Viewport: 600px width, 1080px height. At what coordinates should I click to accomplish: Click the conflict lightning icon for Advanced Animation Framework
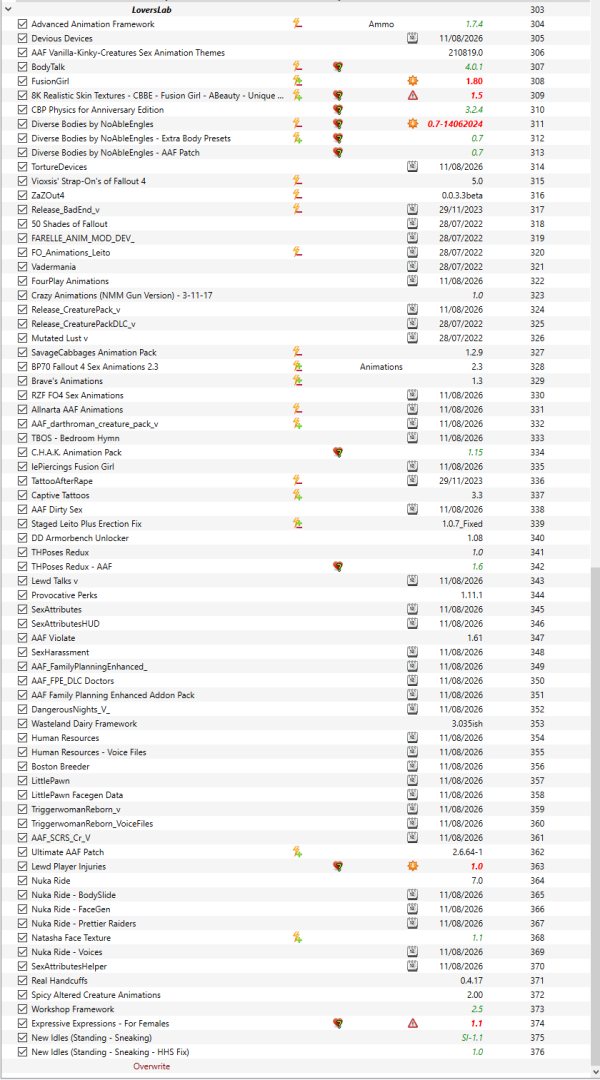tap(298, 24)
